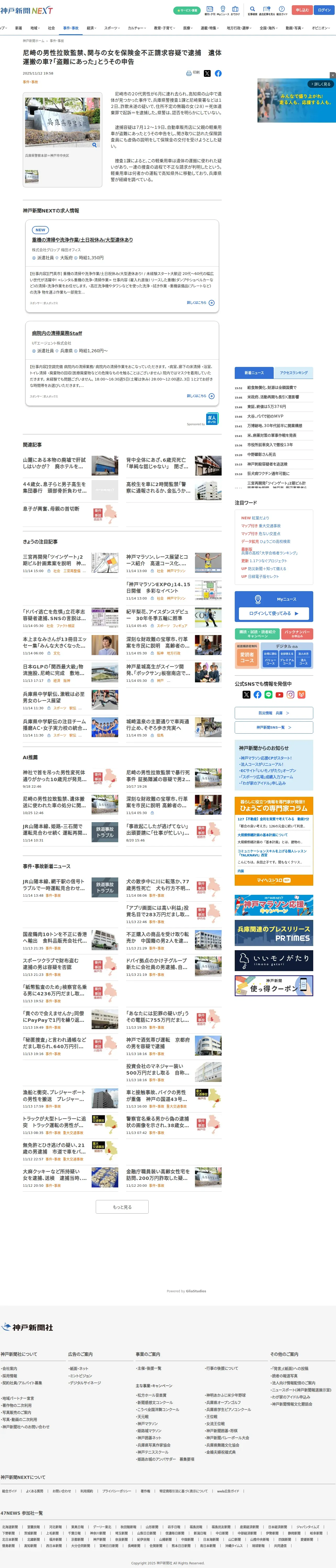
Task: Open the 新着 menu item
Action: pyautogui.click(x=18, y=28)
